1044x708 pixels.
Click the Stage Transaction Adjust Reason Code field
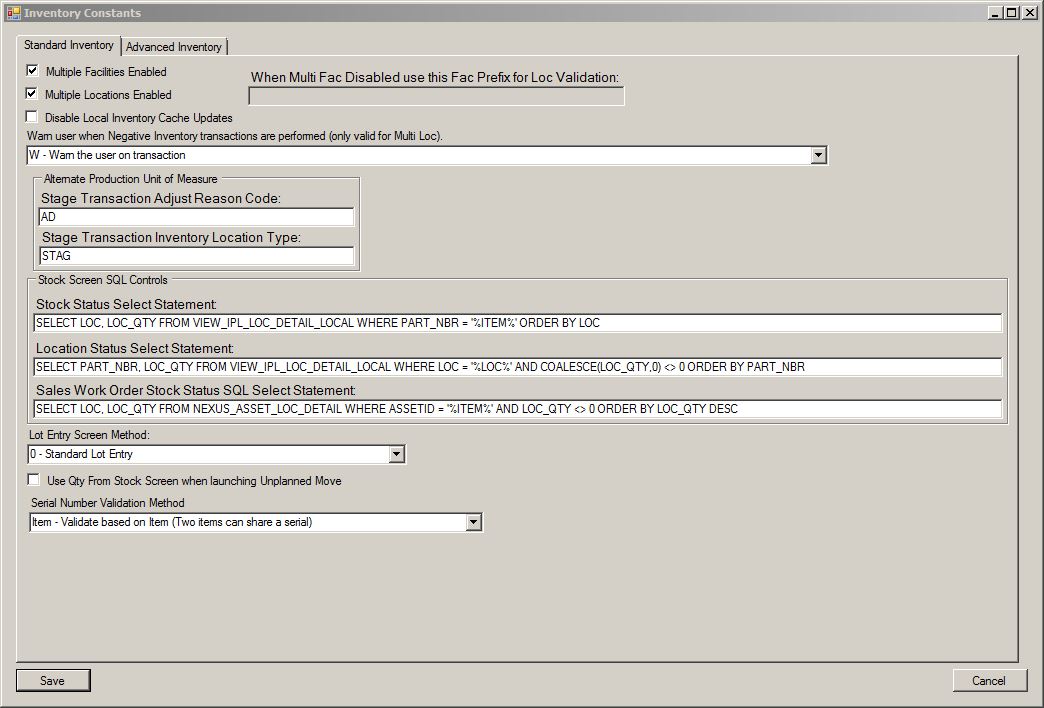pyautogui.click(x=196, y=217)
